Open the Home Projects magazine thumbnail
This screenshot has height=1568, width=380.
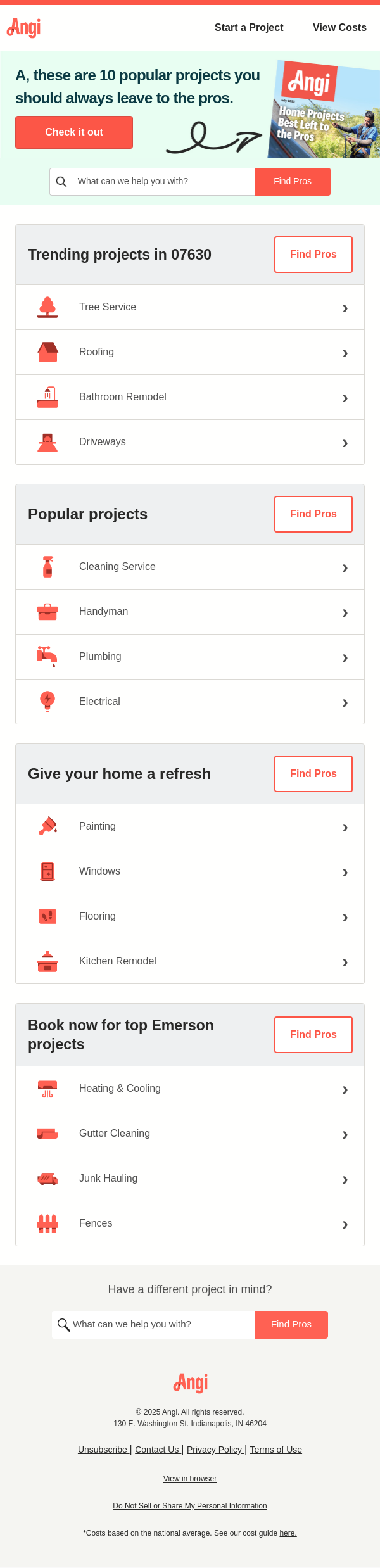coord(324,109)
